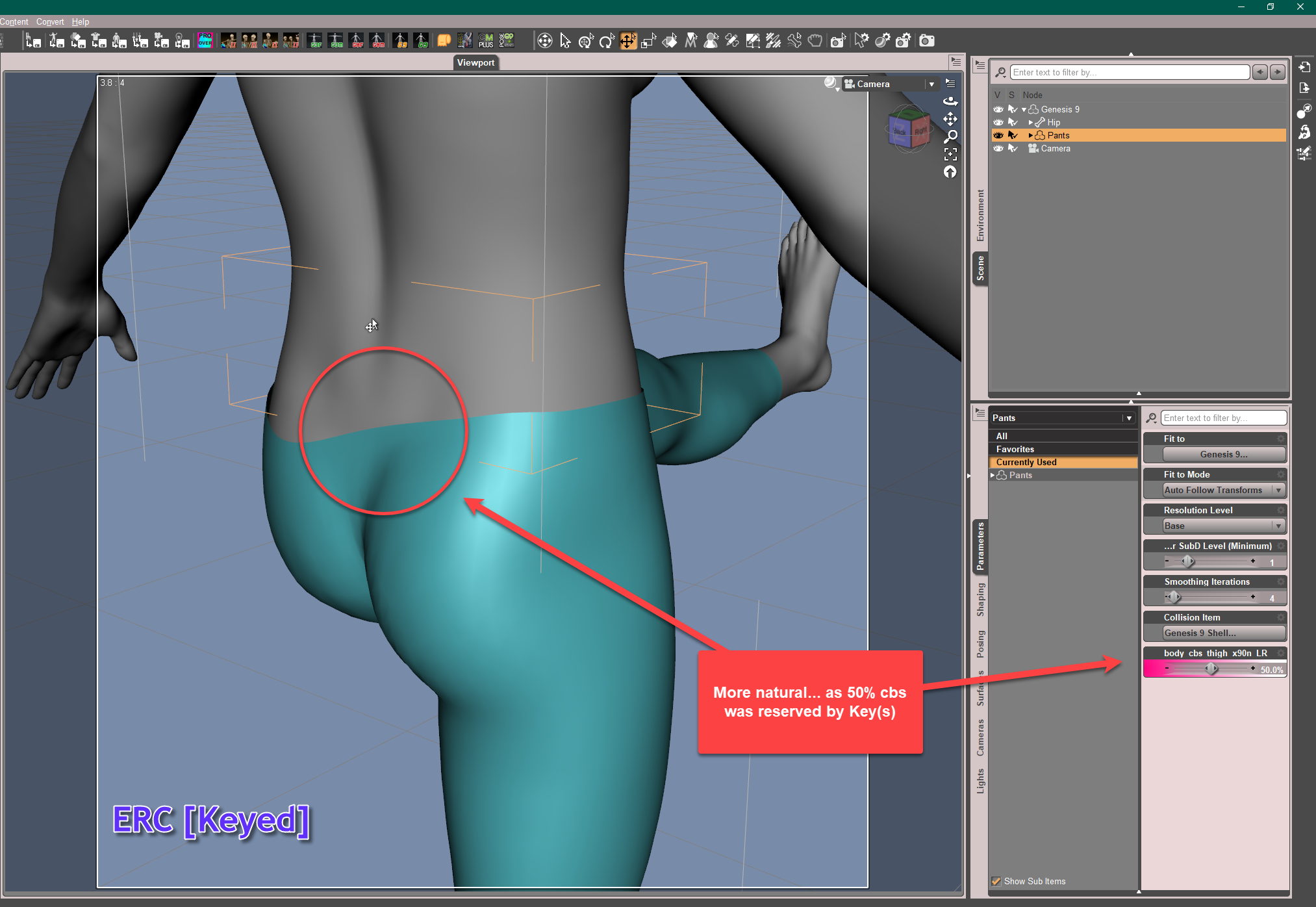
Task: Choose the Node Selection arrow tool
Action: [565, 42]
